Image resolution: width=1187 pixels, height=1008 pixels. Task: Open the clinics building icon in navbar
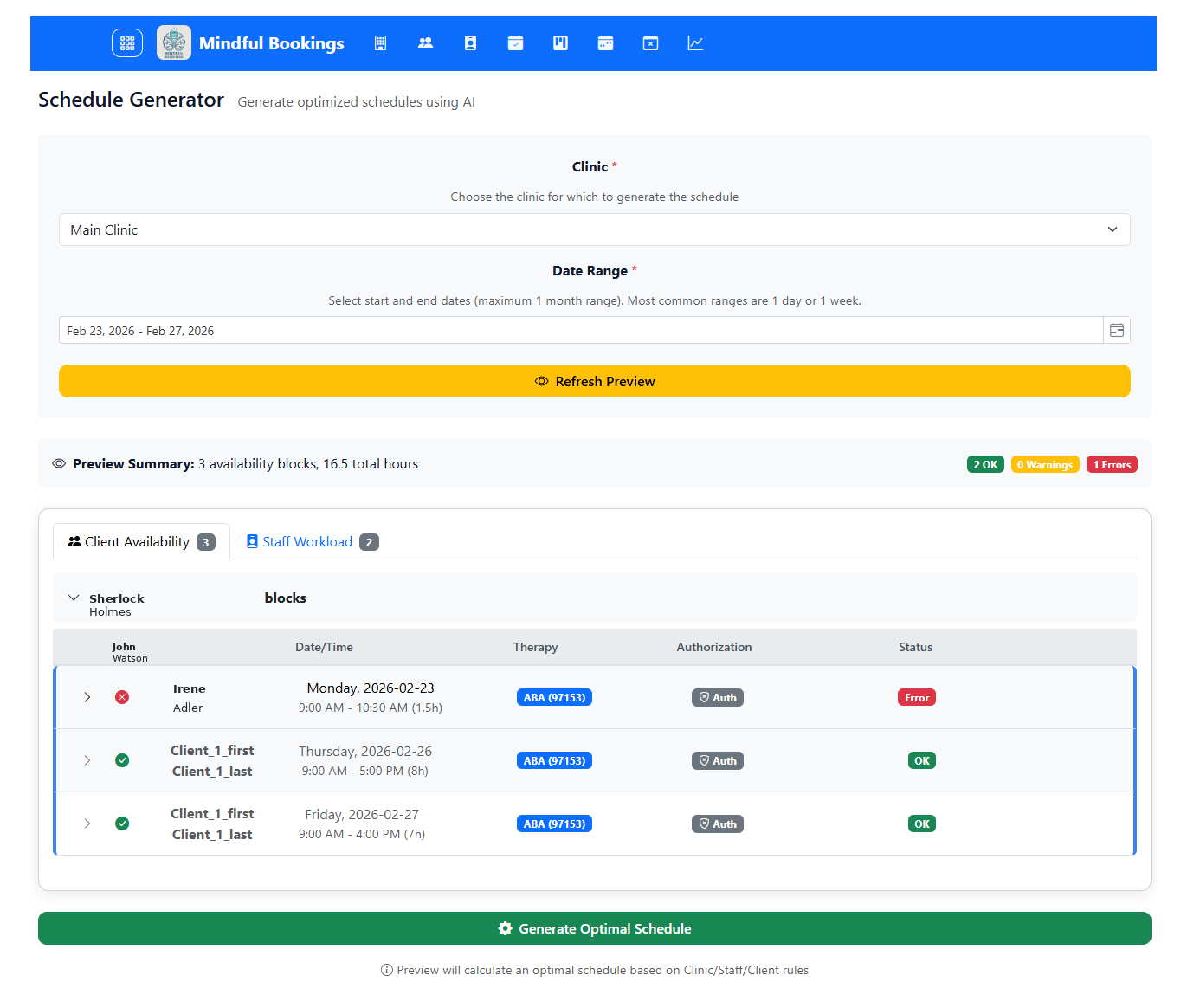(380, 42)
